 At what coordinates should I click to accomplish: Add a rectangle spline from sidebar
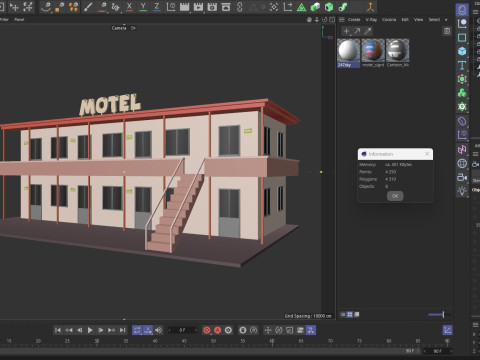462,37
